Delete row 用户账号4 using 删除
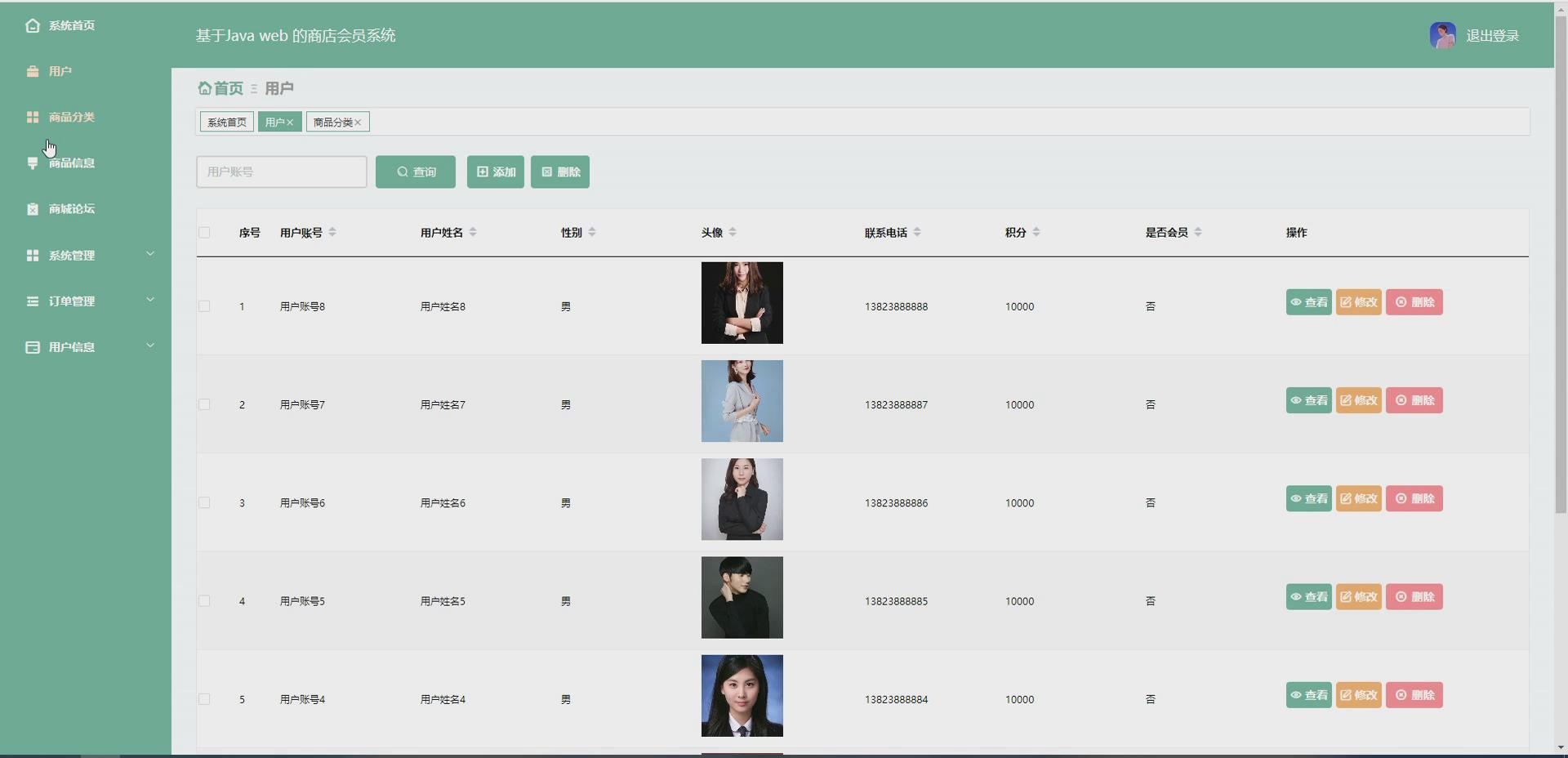This screenshot has width=1568, height=758. 1414,695
